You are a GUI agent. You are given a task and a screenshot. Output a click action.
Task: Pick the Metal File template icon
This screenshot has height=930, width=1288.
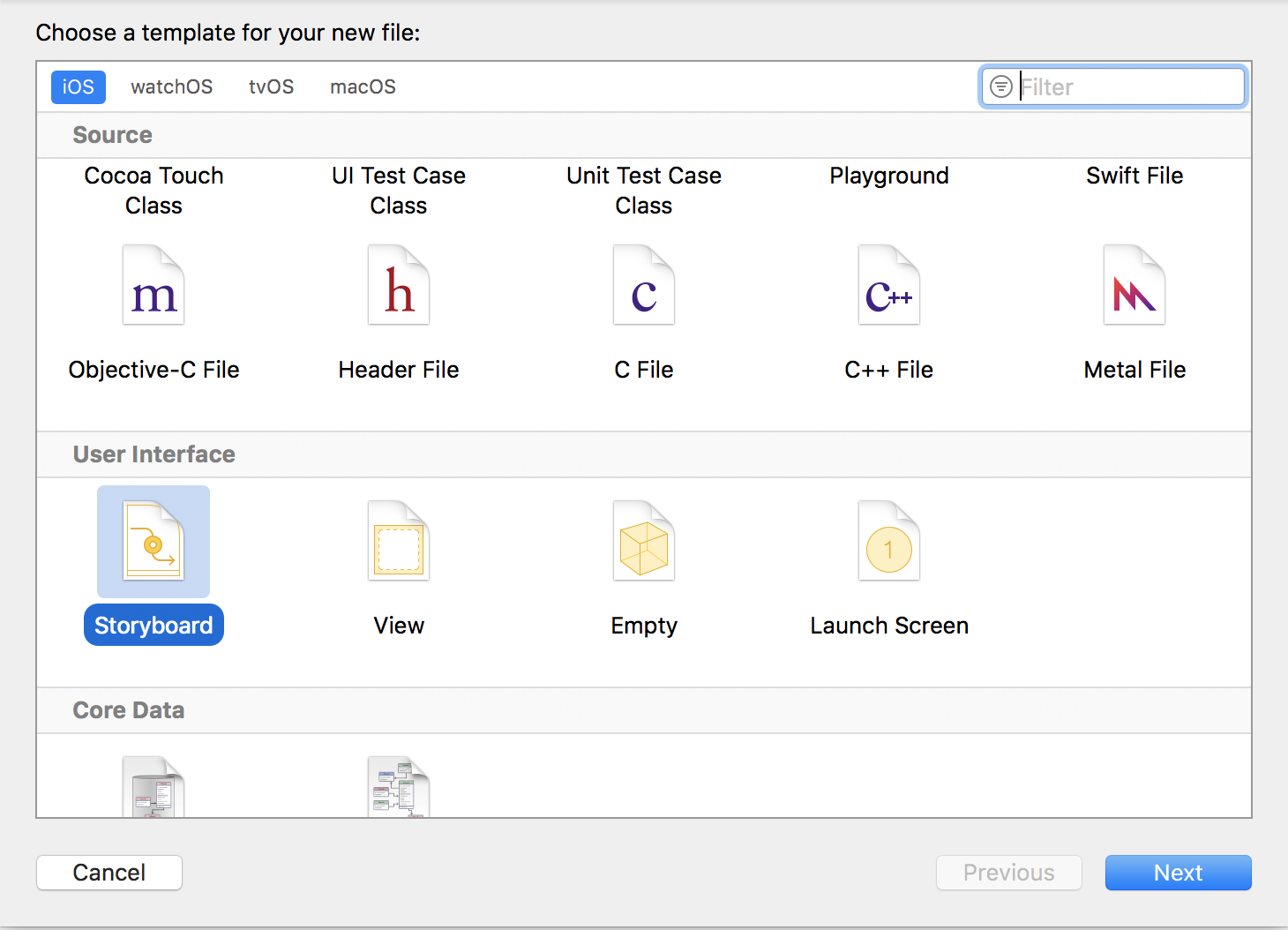pyautogui.click(x=1134, y=285)
